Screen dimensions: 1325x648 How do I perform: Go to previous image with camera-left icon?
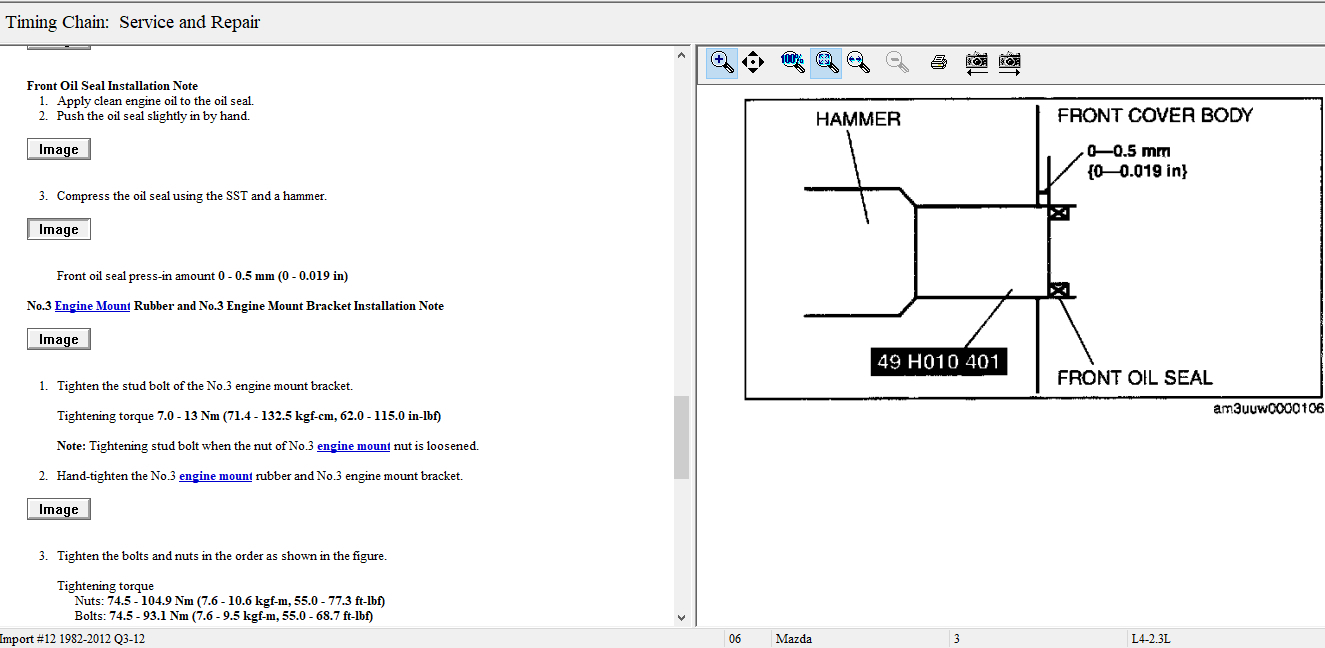point(977,62)
